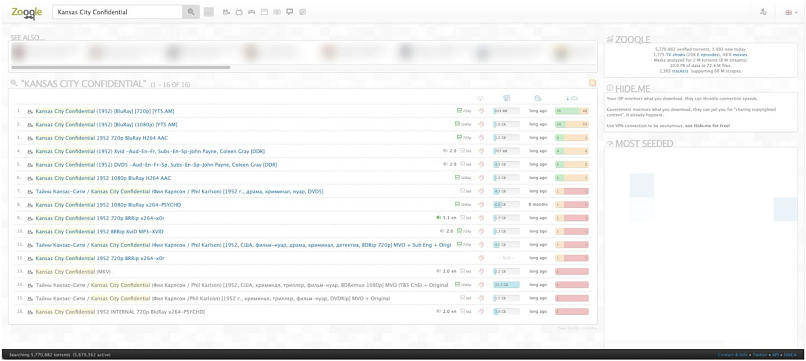Open the chat bubble category icon
This screenshot has width=806, height=361.
pyautogui.click(x=290, y=12)
